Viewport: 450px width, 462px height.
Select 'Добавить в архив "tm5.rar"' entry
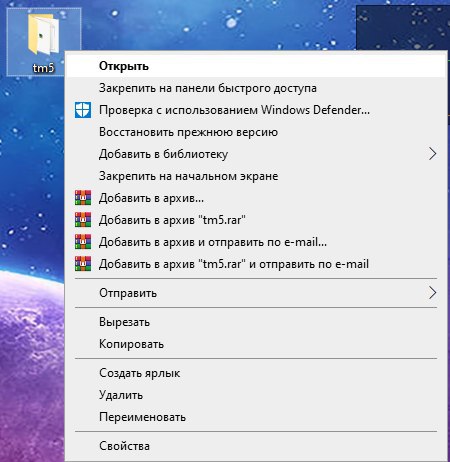coord(256,220)
